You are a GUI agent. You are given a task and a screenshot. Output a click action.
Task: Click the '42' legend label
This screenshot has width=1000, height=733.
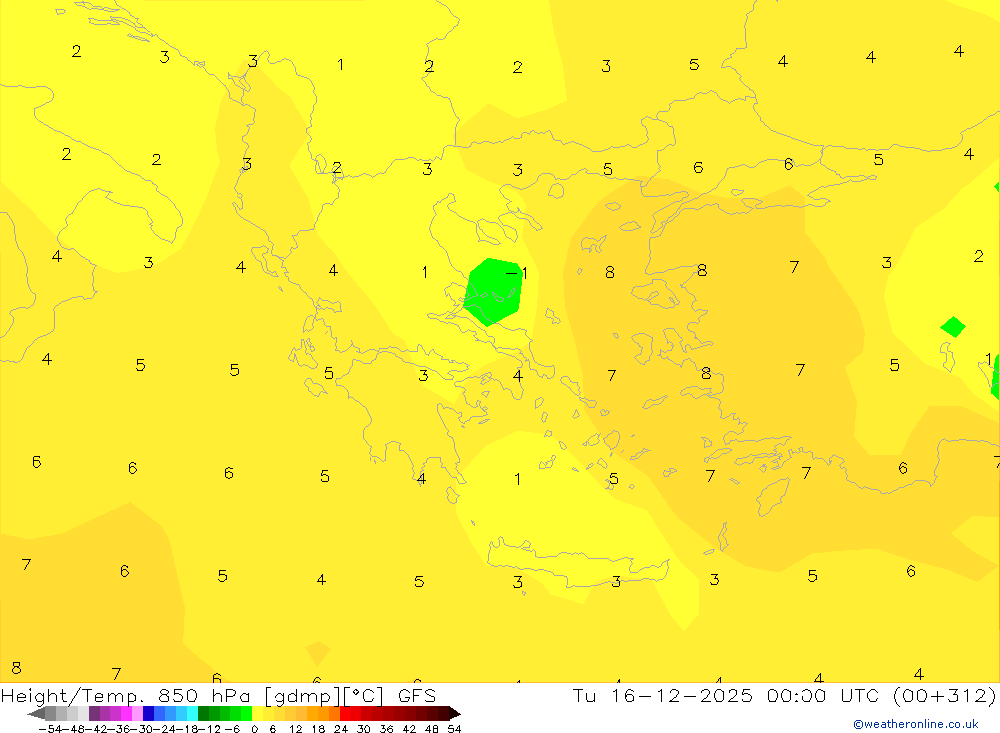pos(409,729)
